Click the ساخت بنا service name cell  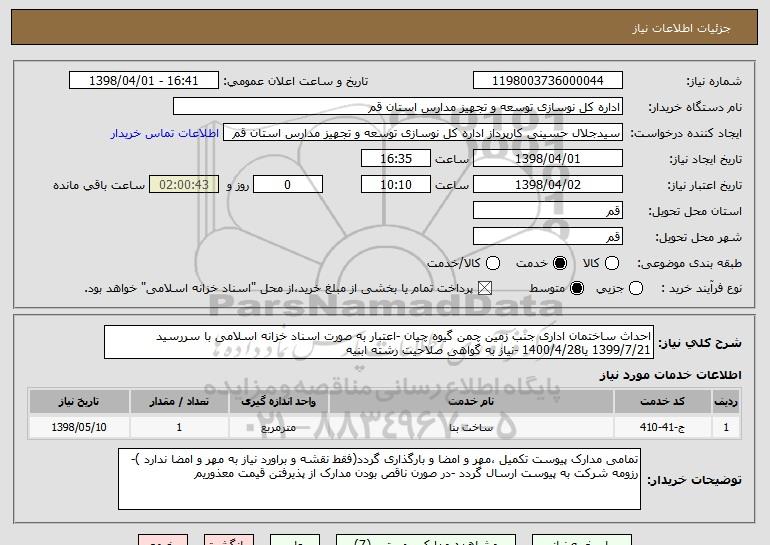click(471, 427)
